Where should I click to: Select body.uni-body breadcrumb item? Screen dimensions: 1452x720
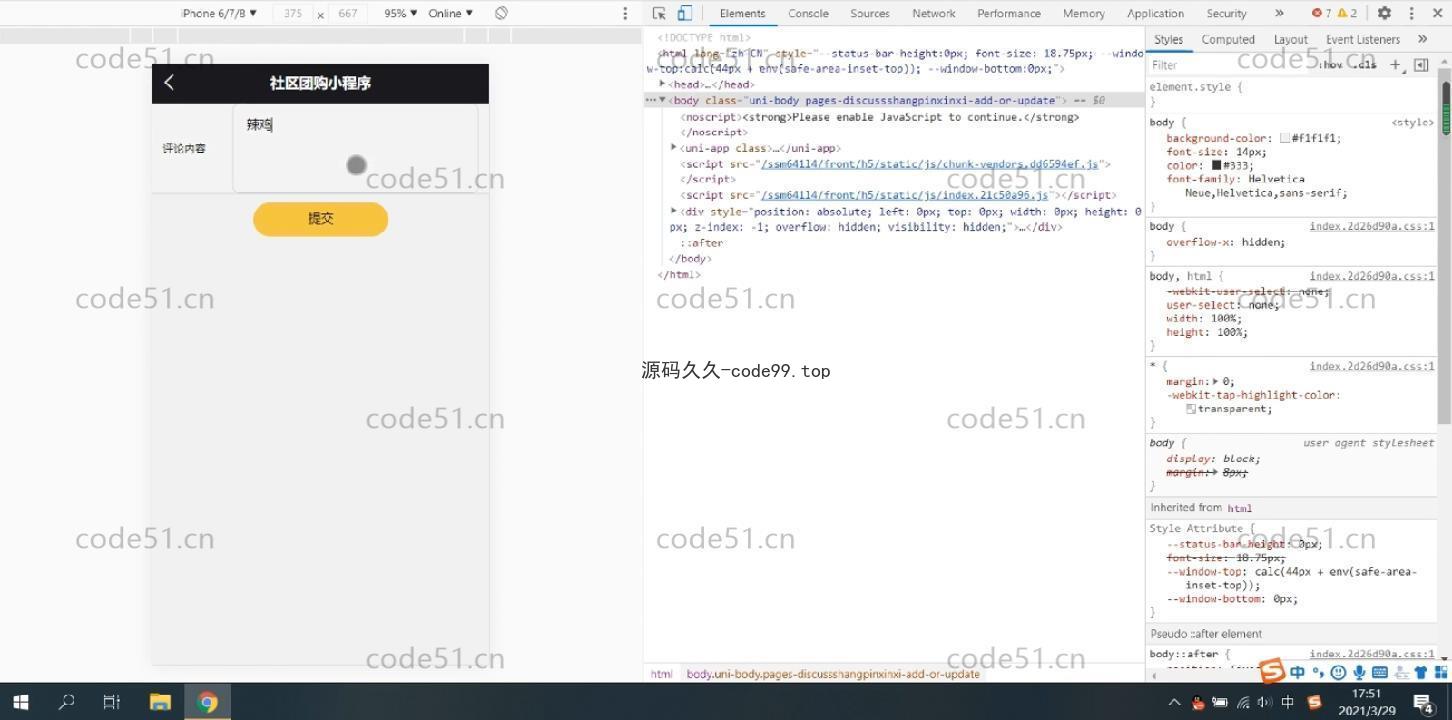pos(833,674)
